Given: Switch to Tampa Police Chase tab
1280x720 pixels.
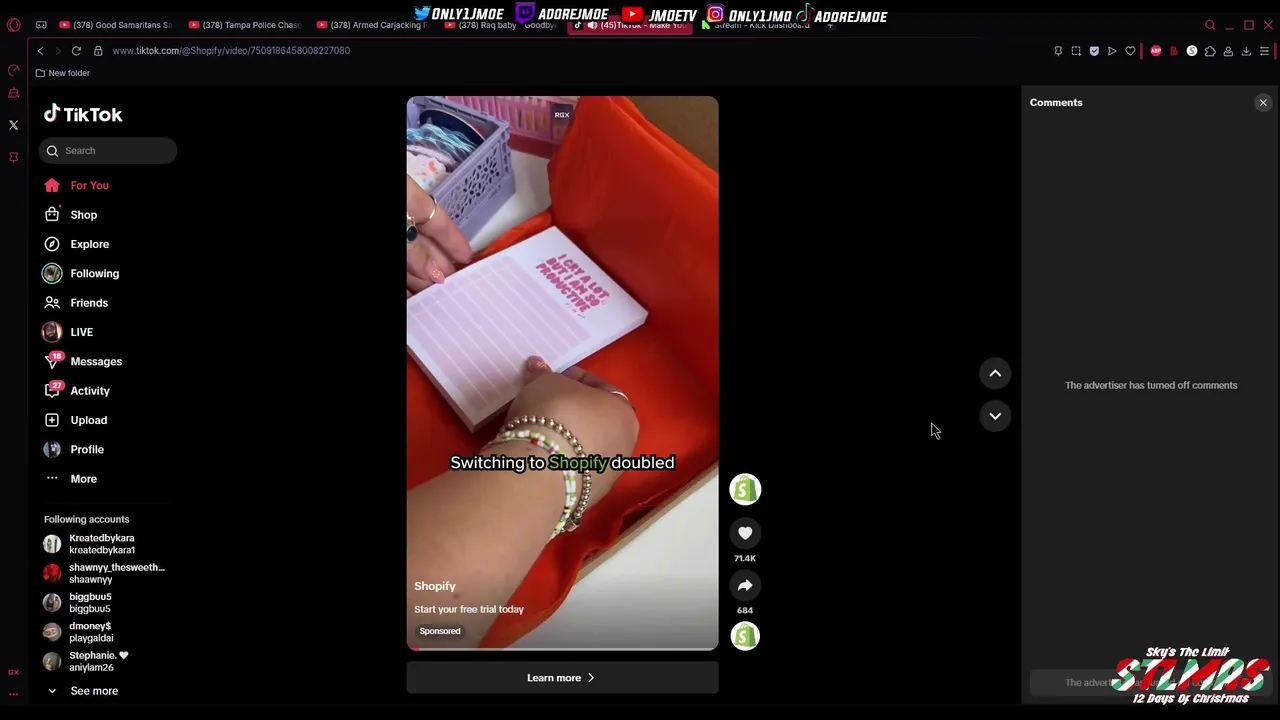Looking at the screenshot, I should pos(245,25).
